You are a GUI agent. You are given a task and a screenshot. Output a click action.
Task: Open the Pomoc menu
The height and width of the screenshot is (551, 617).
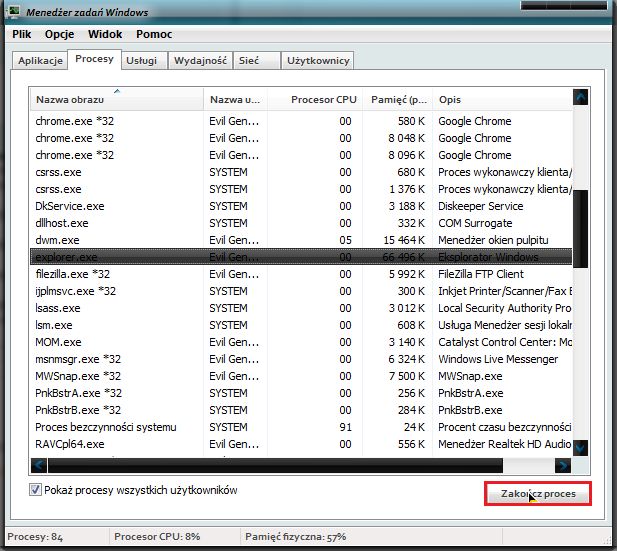point(154,35)
